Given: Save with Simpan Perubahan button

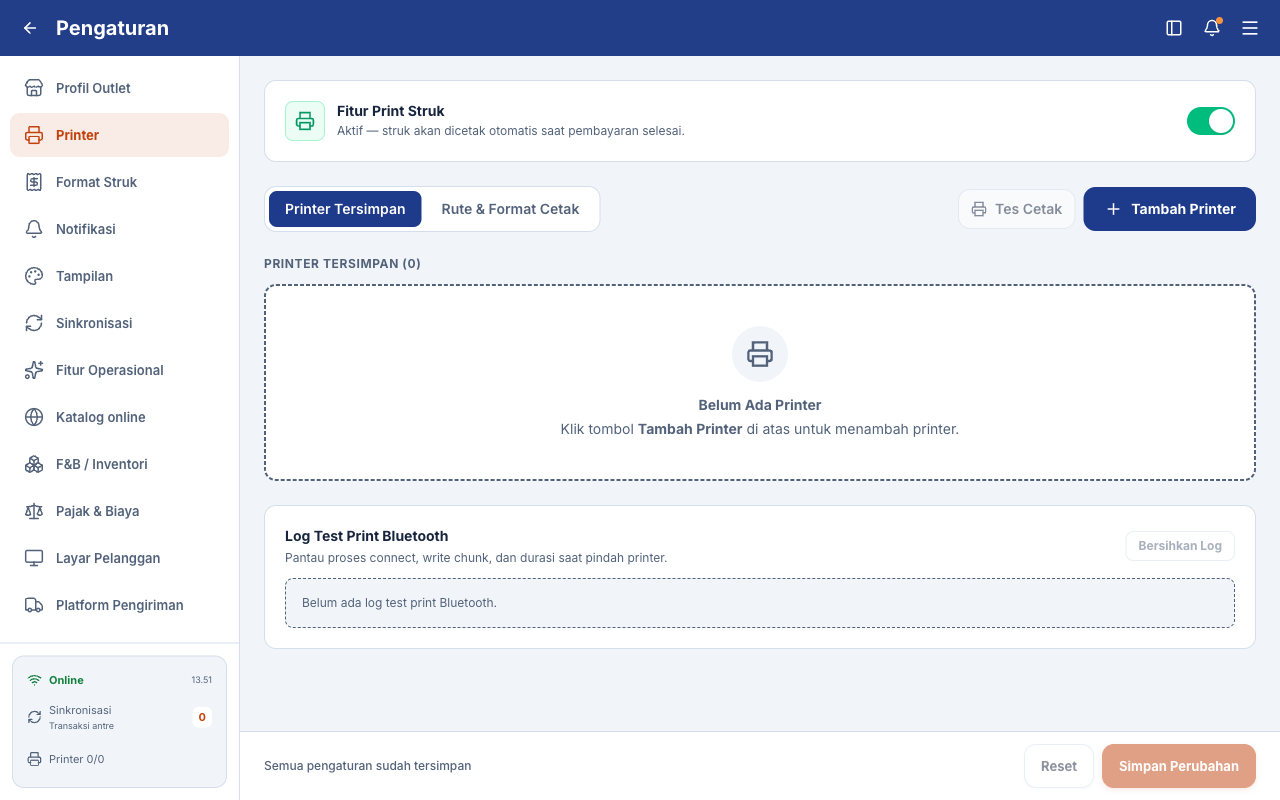Looking at the screenshot, I should [1179, 766].
